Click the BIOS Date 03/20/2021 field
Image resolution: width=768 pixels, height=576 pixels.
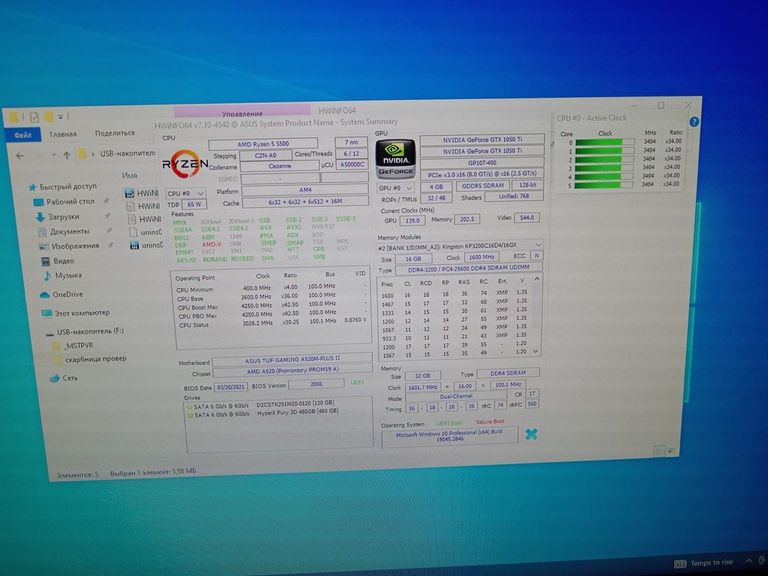tap(231, 387)
